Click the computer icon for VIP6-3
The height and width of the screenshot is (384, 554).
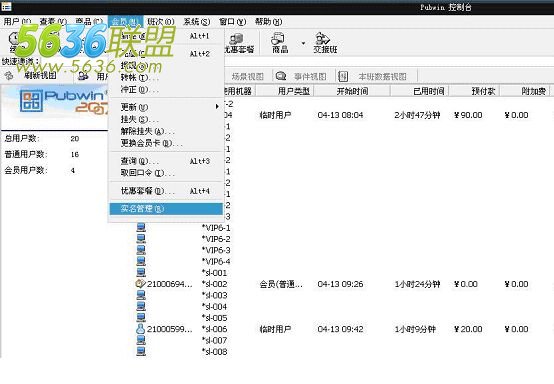(141, 250)
